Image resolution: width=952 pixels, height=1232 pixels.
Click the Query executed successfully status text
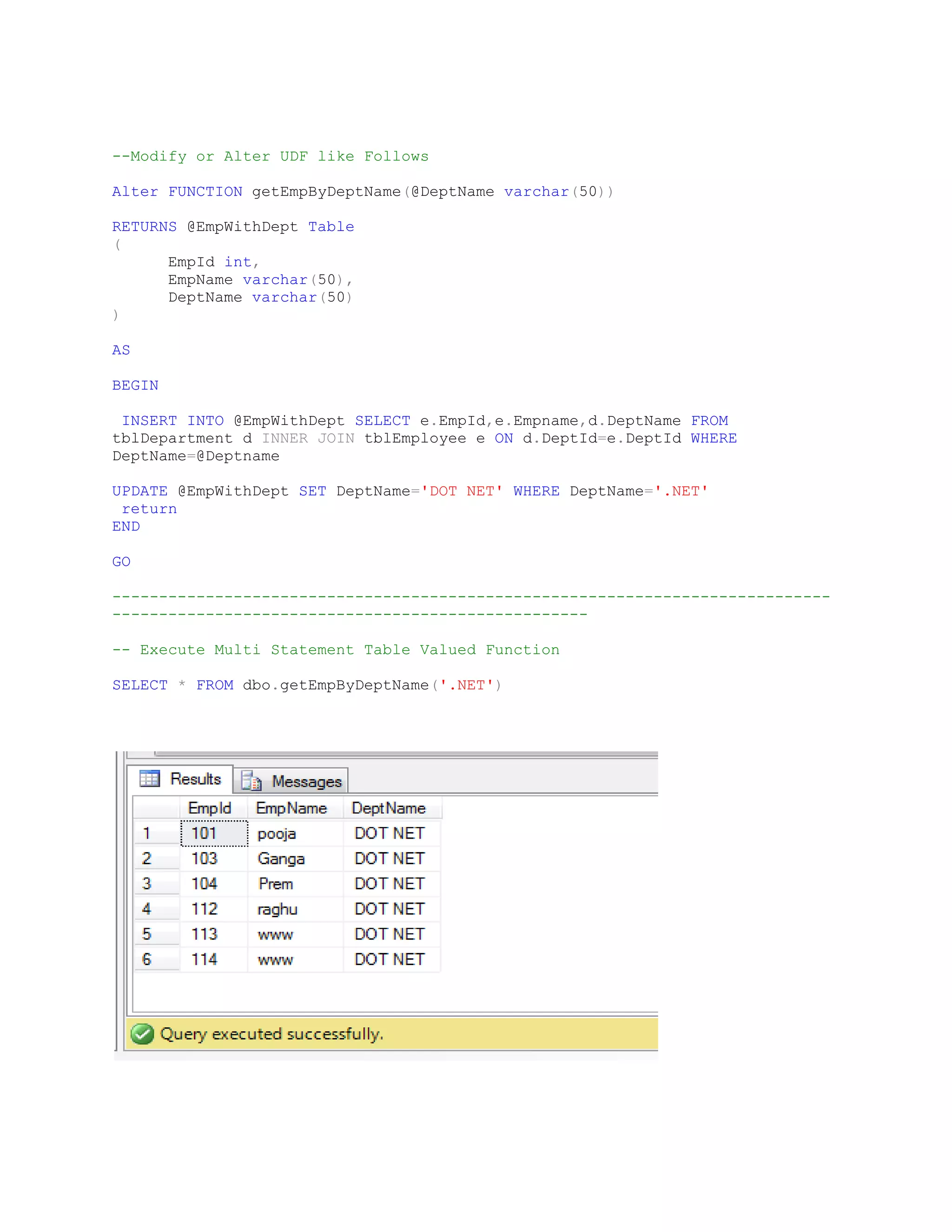coord(271,1034)
